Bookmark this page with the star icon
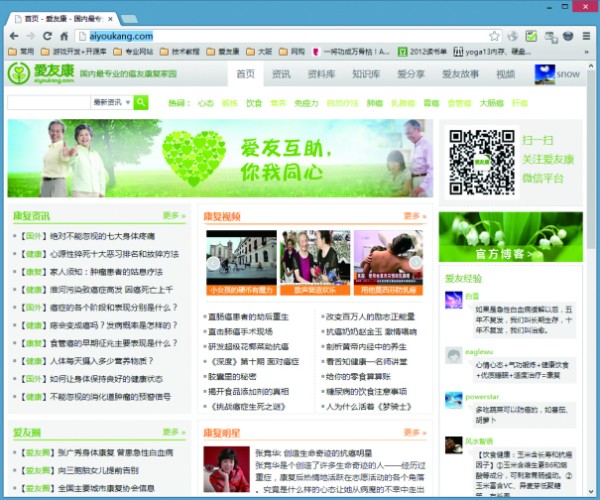 click(x=495, y=35)
